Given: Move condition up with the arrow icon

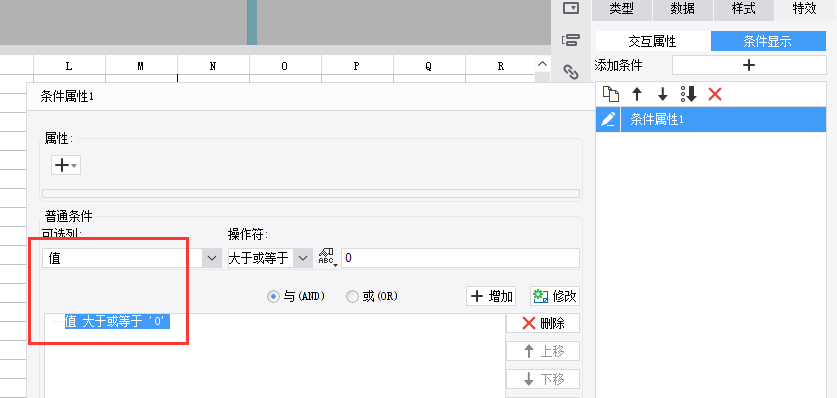Looking at the screenshot, I should tap(637, 94).
